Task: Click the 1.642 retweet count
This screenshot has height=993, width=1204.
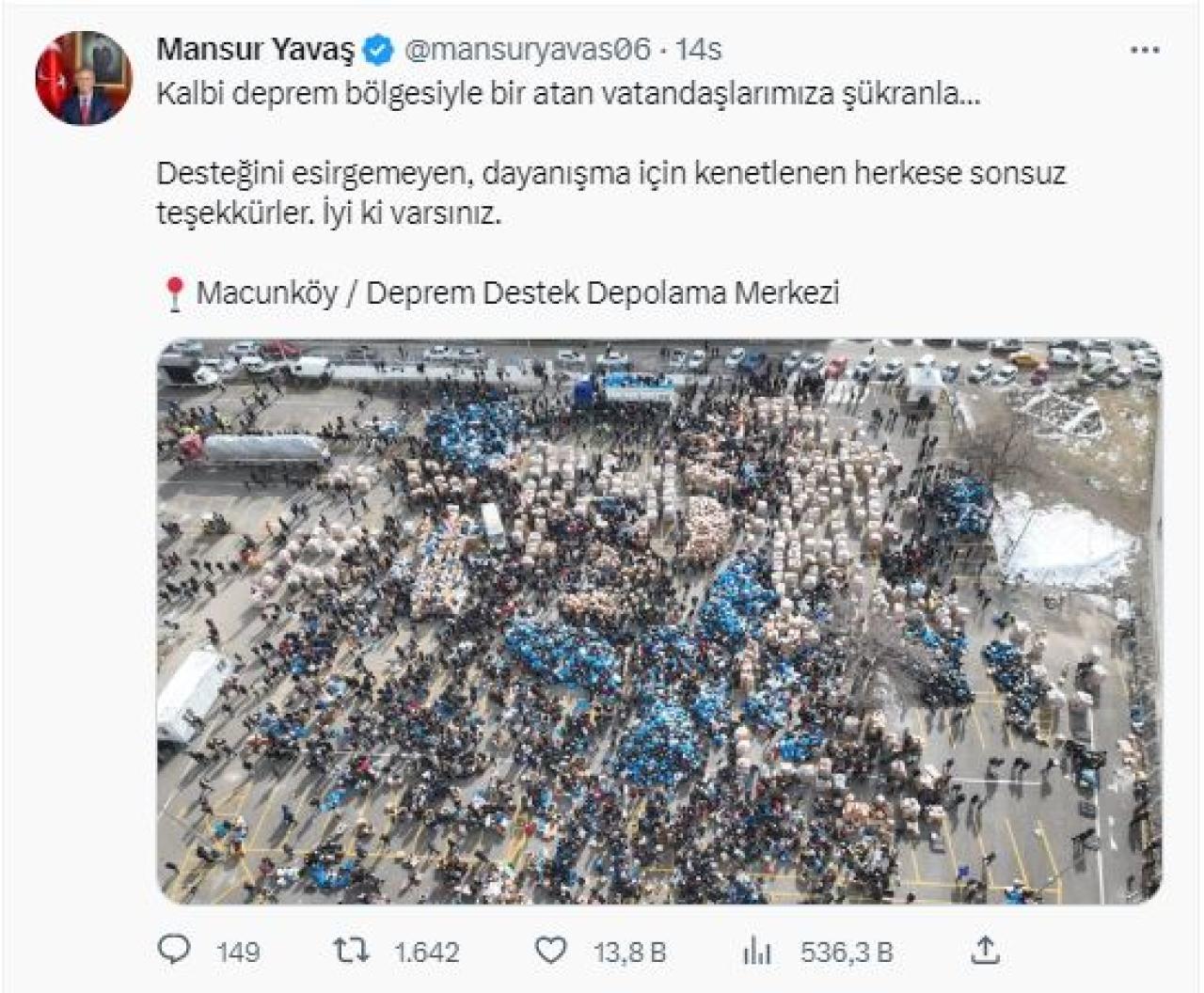Action: pos(427,953)
